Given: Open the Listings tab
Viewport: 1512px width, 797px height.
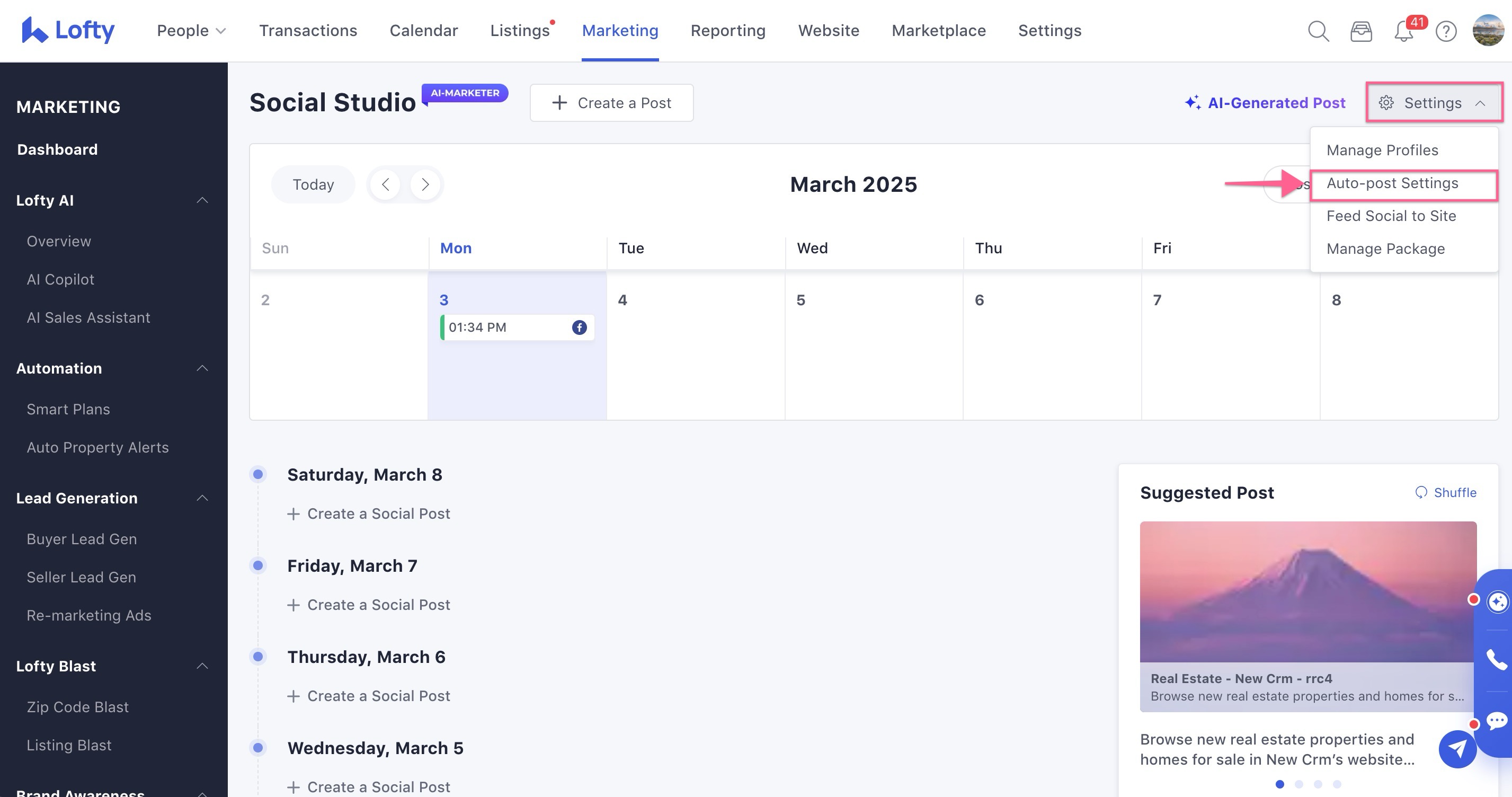Looking at the screenshot, I should [520, 31].
